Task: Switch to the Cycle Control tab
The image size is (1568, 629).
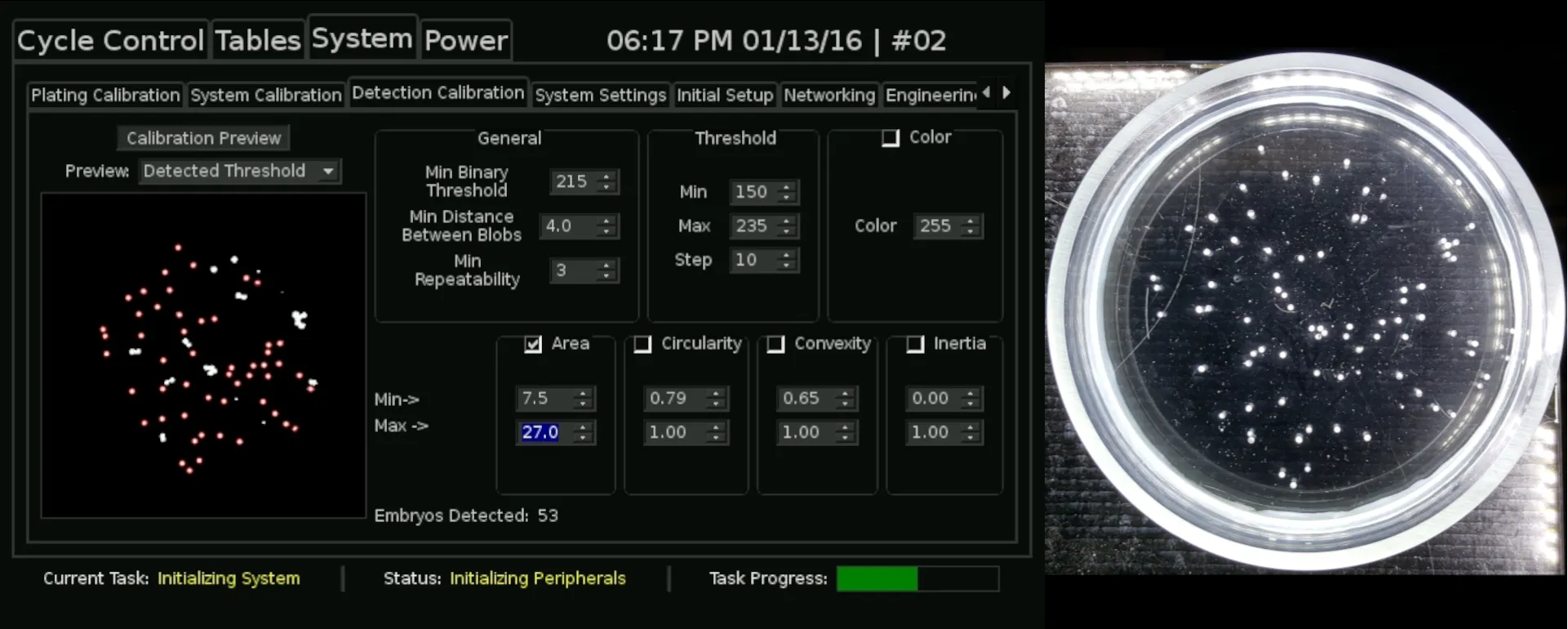Action: pos(110,40)
